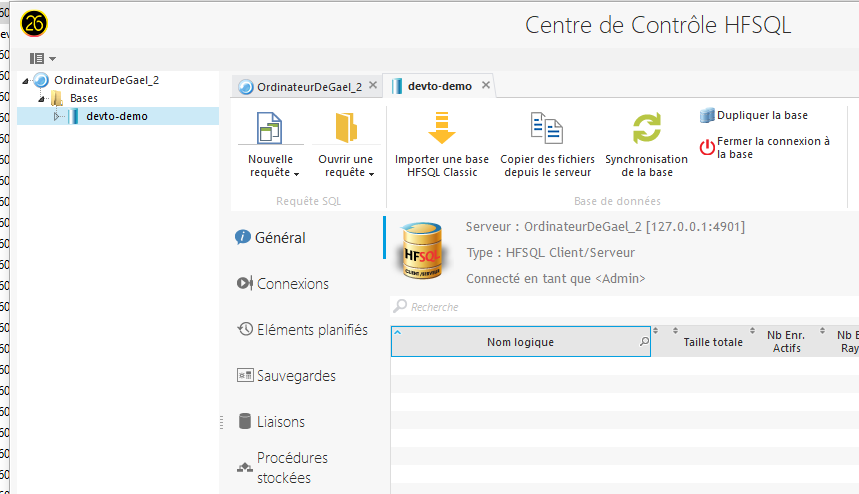The image size is (859, 494).
Task: Click the Liaisons cylinder icon
Action: (245, 421)
